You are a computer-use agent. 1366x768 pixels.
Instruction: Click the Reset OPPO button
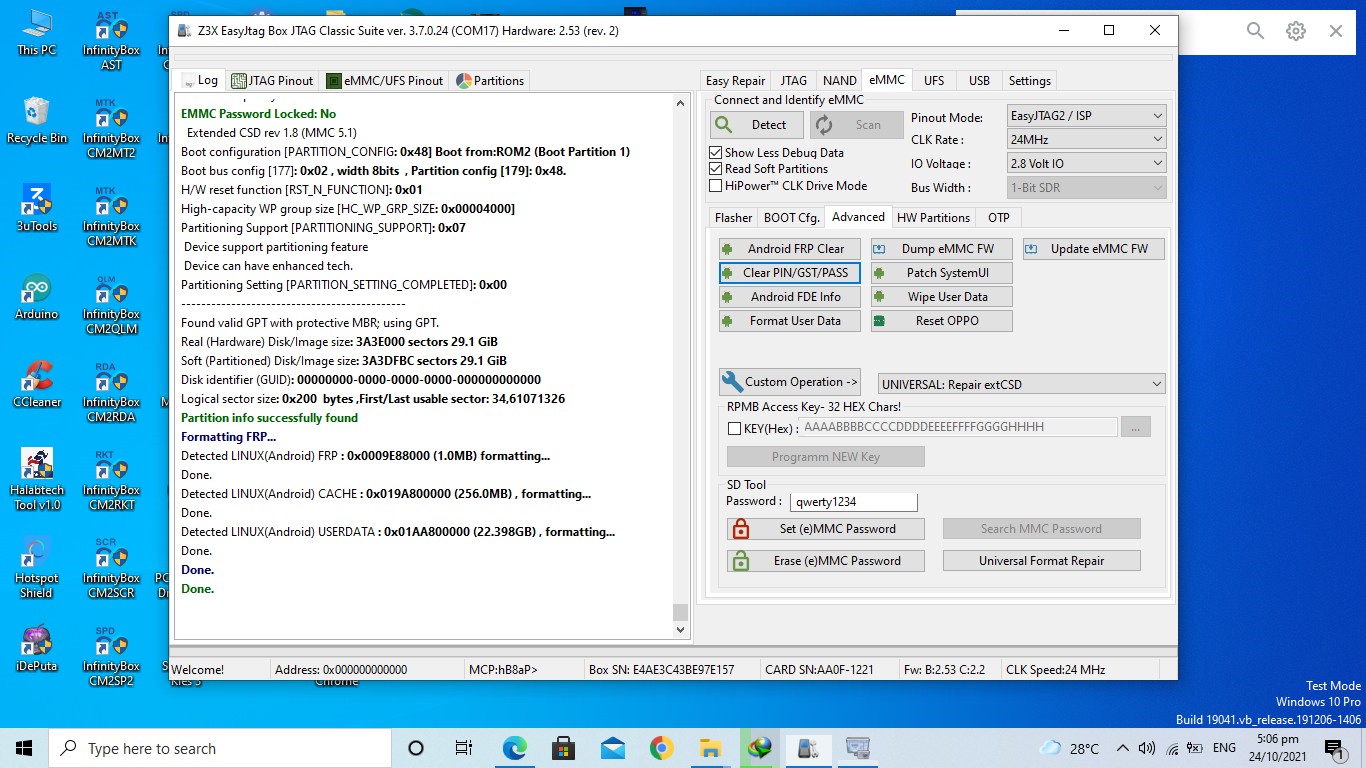(x=941, y=321)
